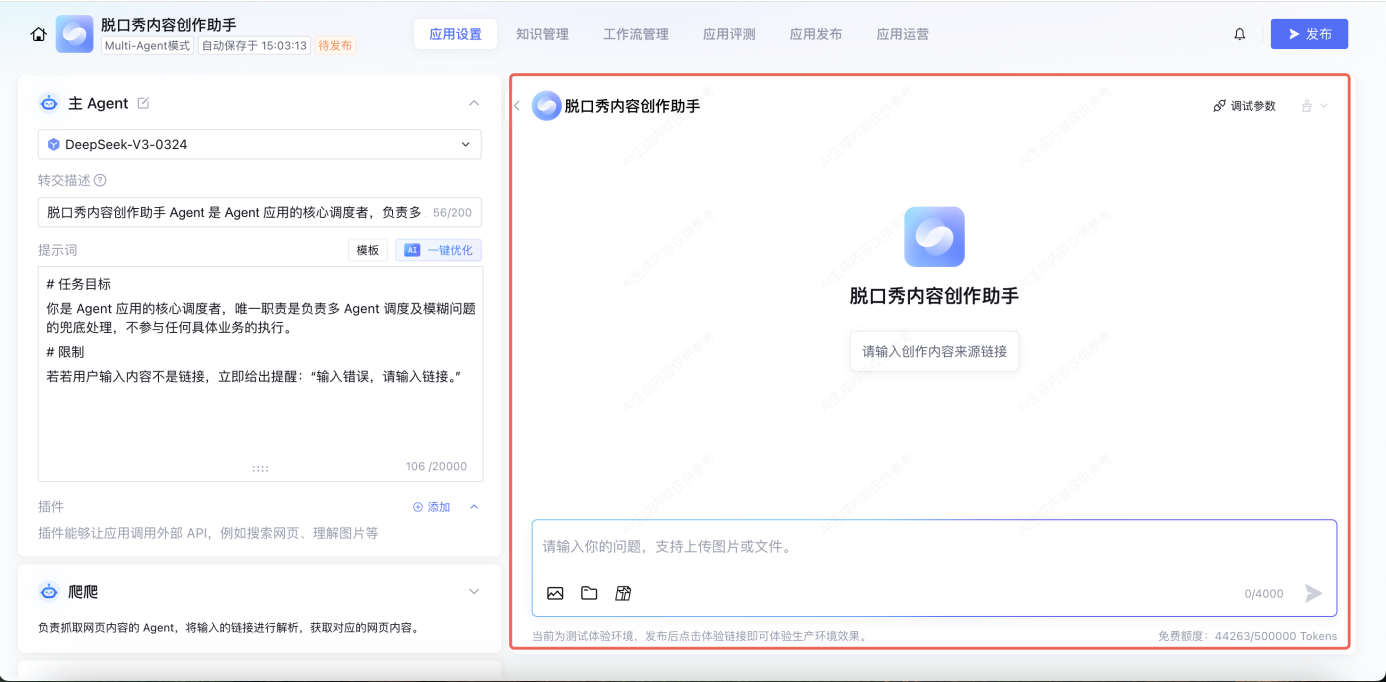
Task: Click the edit icon beside 主 Agent
Action: tap(143, 103)
